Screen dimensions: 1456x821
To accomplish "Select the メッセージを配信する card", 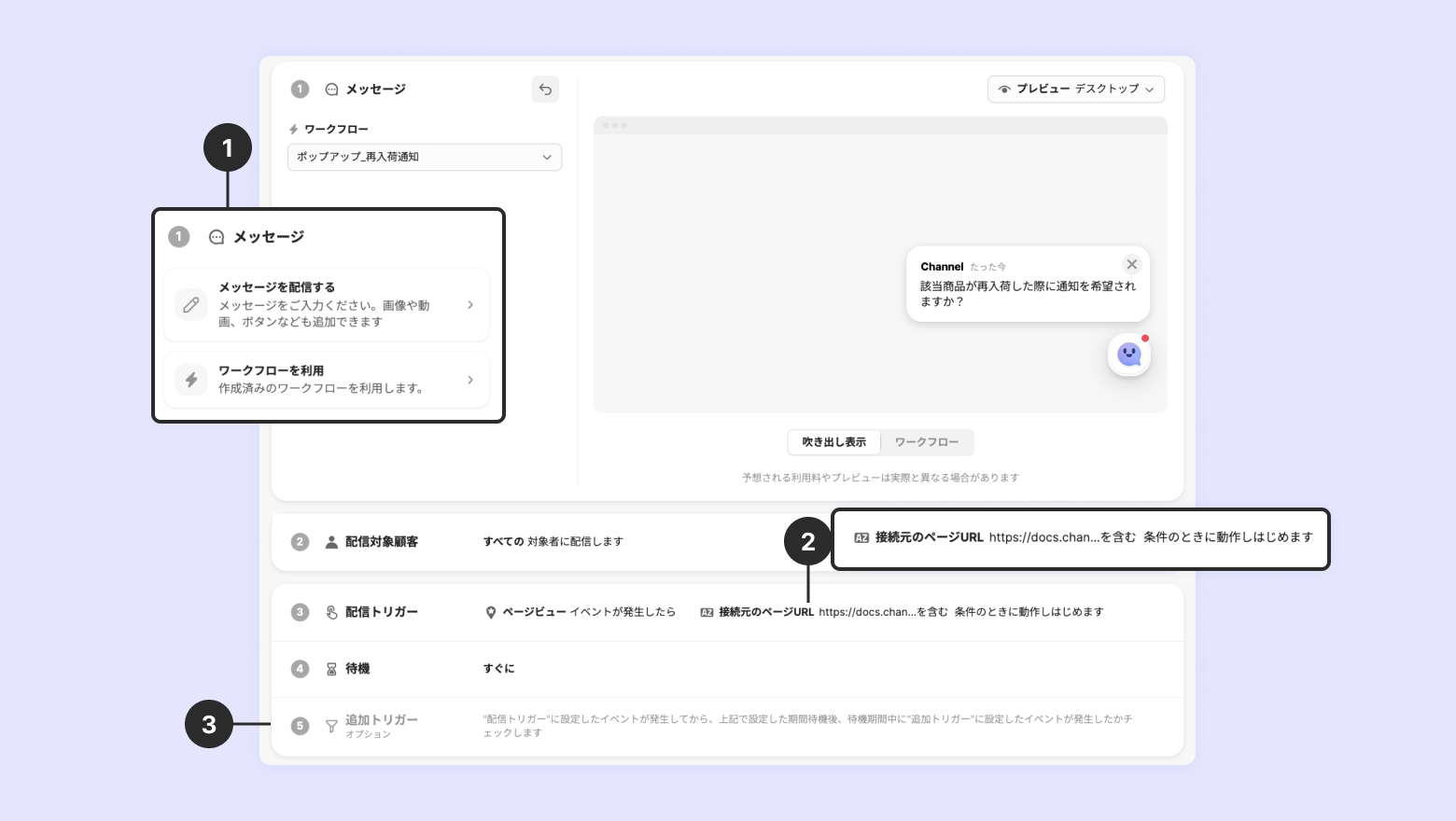I will (x=327, y=305).
